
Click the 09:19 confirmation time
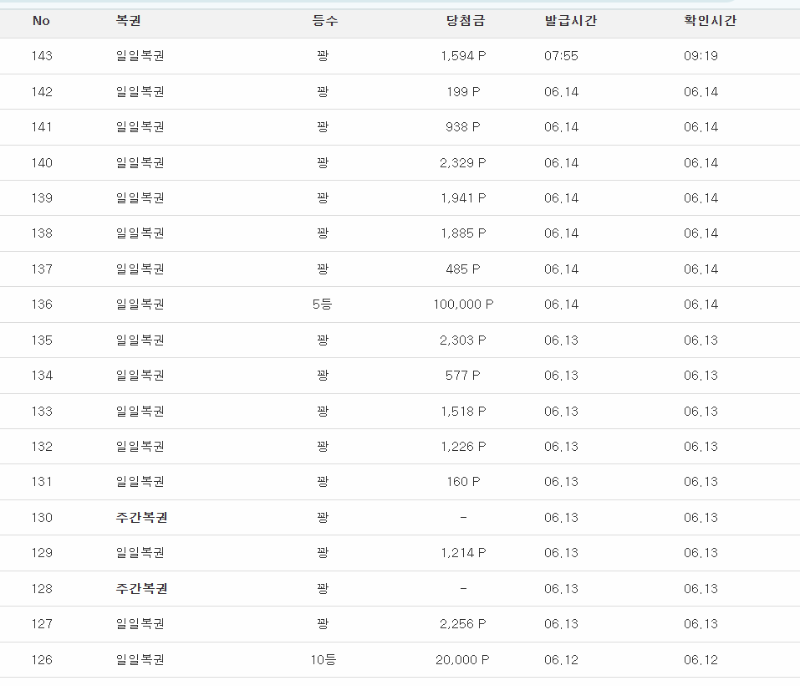(x=700, y=56)
